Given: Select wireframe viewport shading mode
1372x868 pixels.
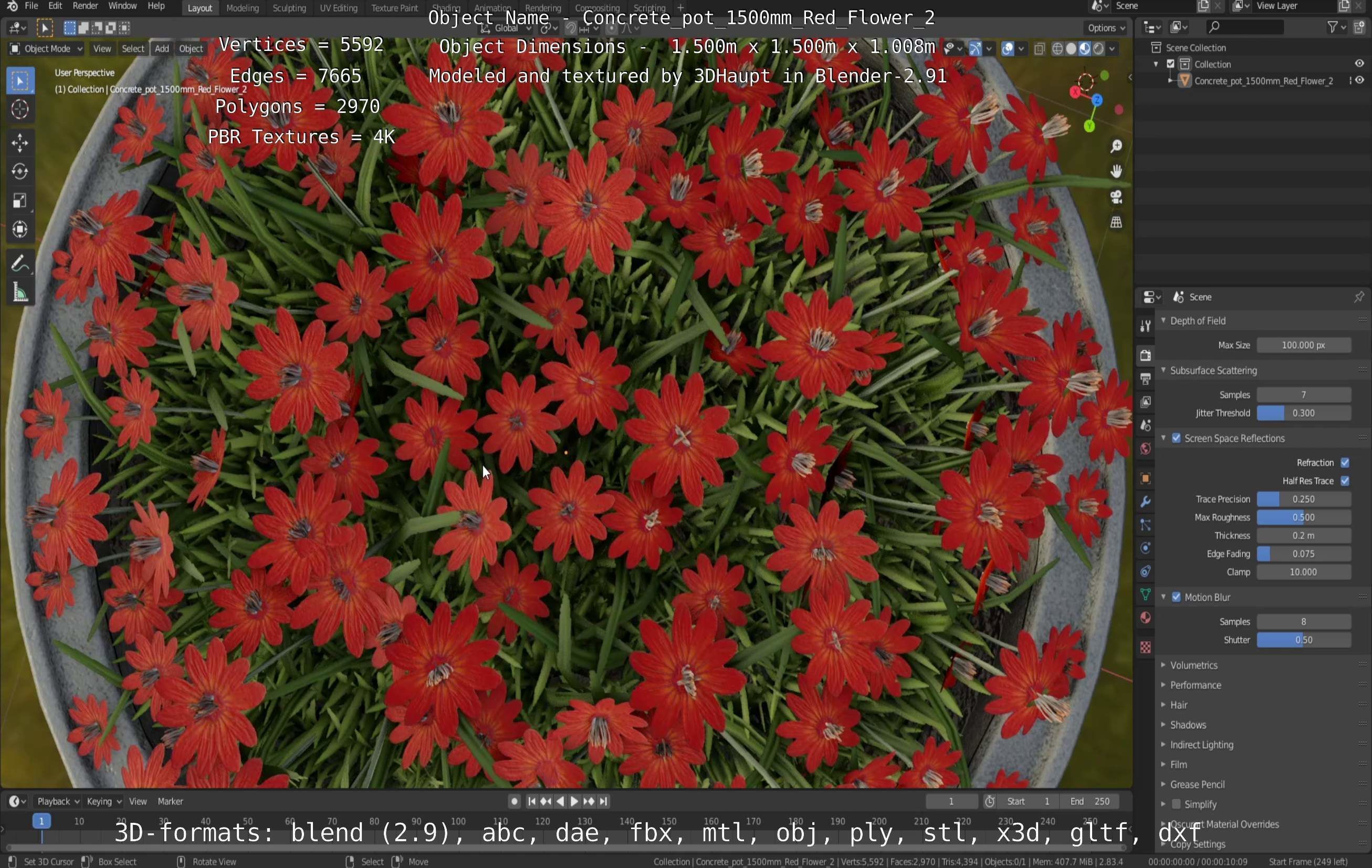Looking at the screenshot, I should pos(1057,49).
